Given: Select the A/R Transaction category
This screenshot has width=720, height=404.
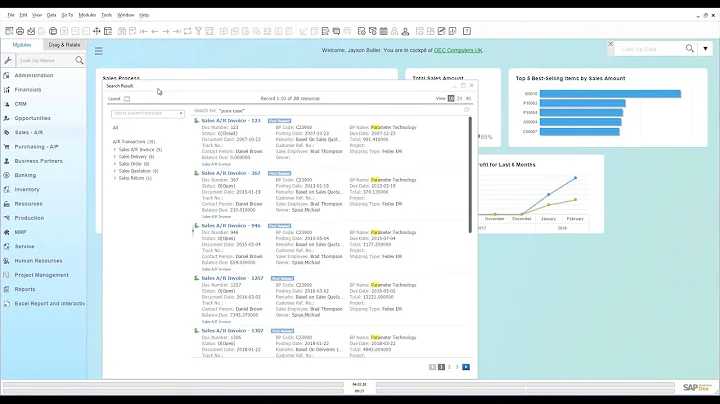Looking at the screenshot, I should click(x=134, y=142).
